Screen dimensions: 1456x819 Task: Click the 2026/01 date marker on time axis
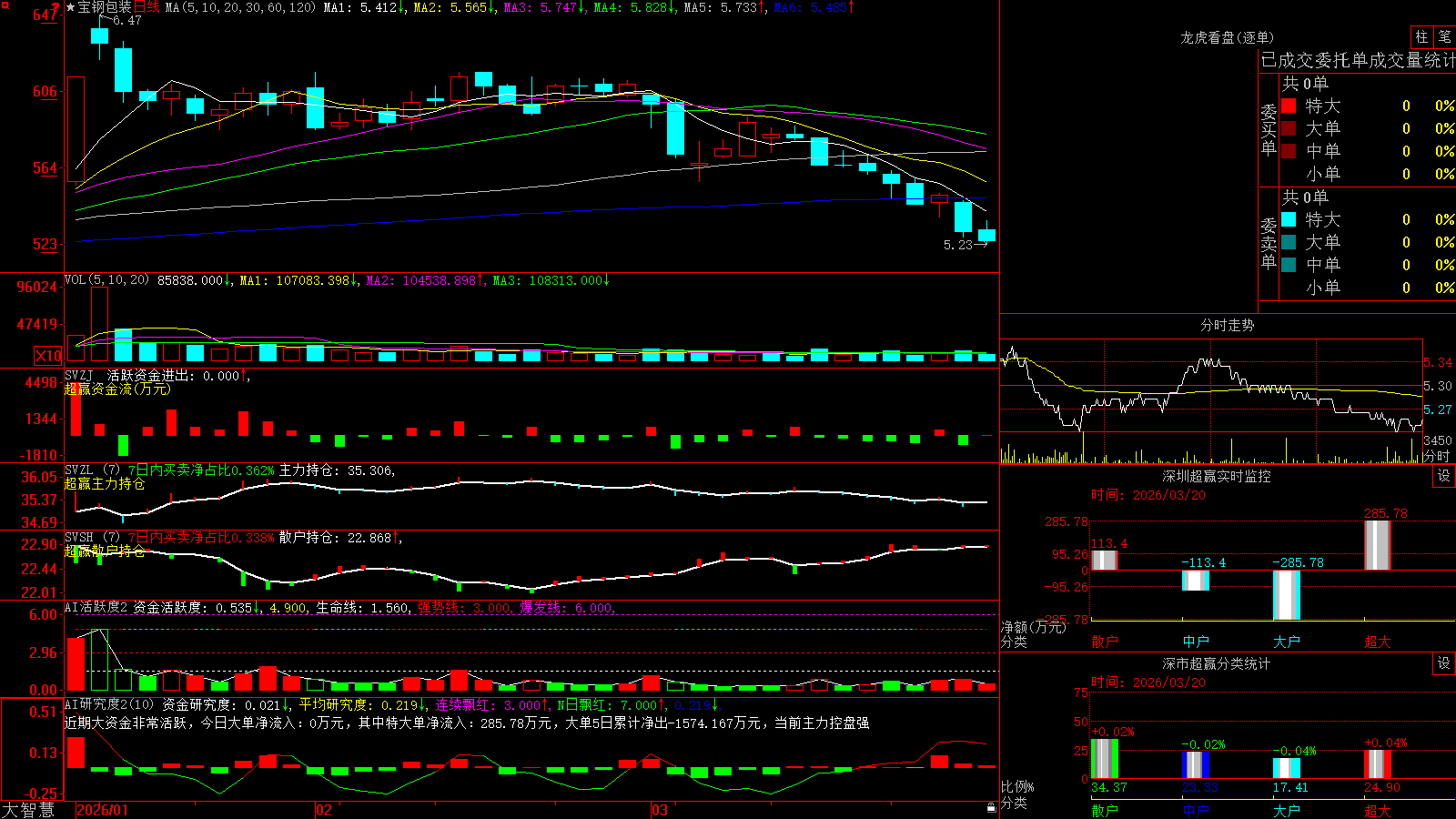click(x=102, y=810)
